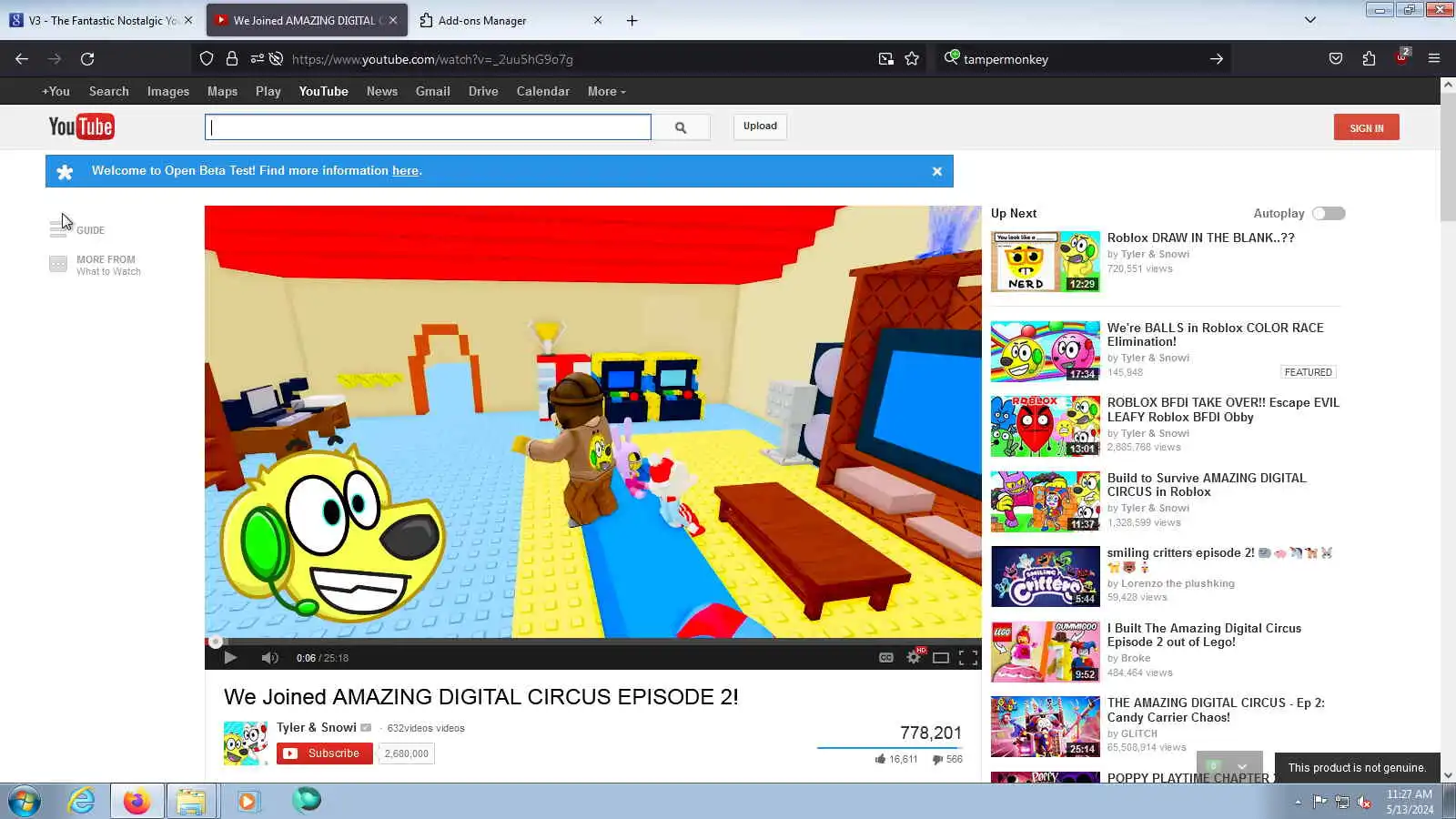Open Gmail from the Google bar
Screen dimensions: 1456x819
[433, 91]
